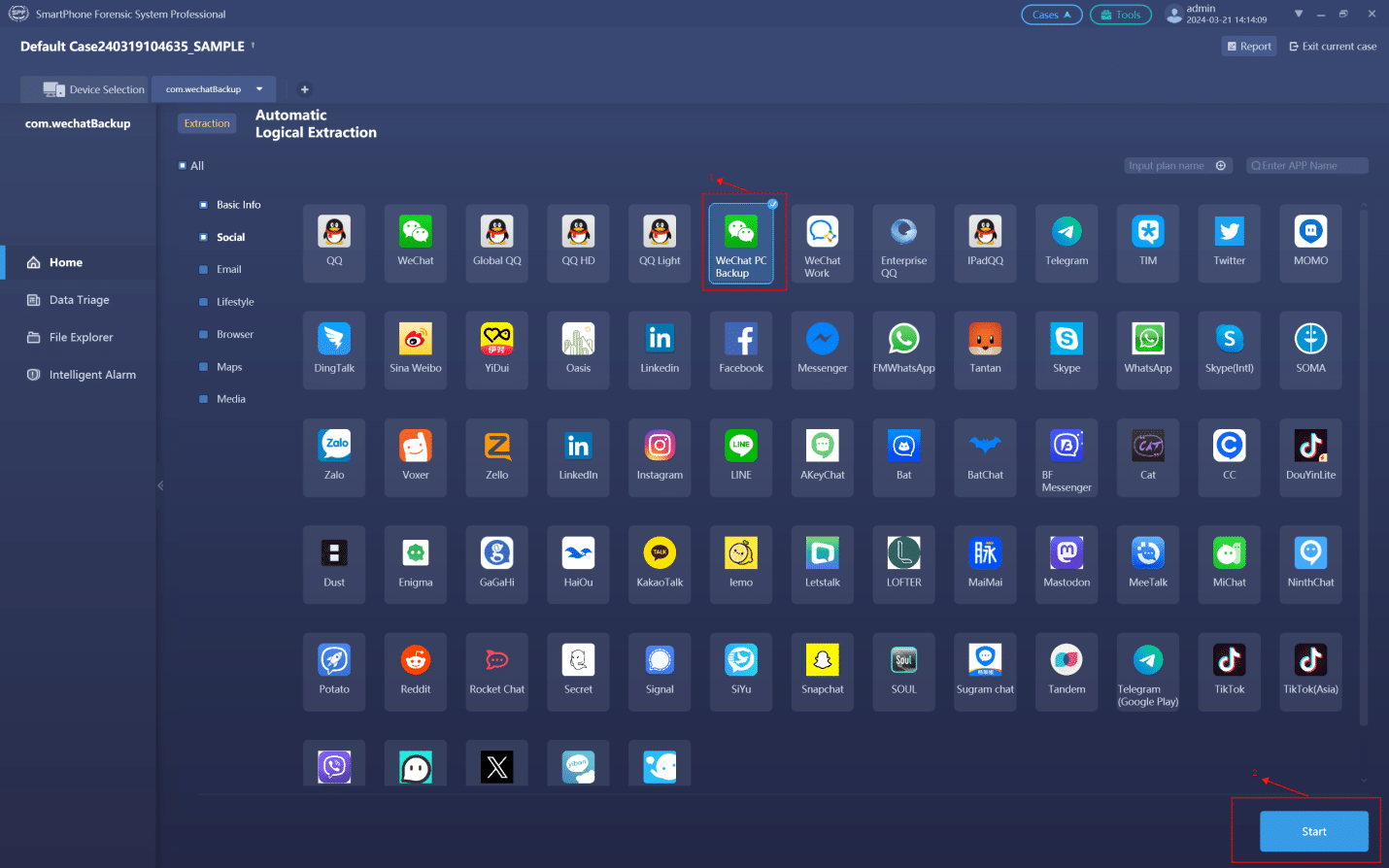This screenshot has height=868, width=1389.
Task: Click the admin user profile
Action: pos(1216,14)
